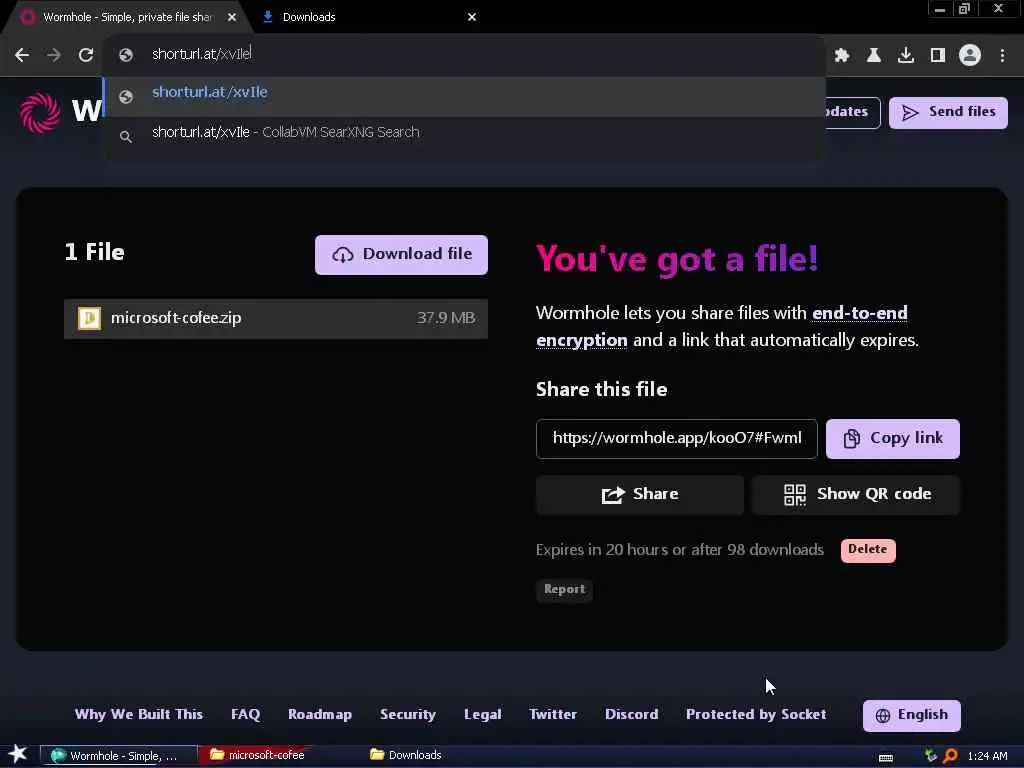
Task: Open the FAQ footer link
Action: [x=246, y=714]
